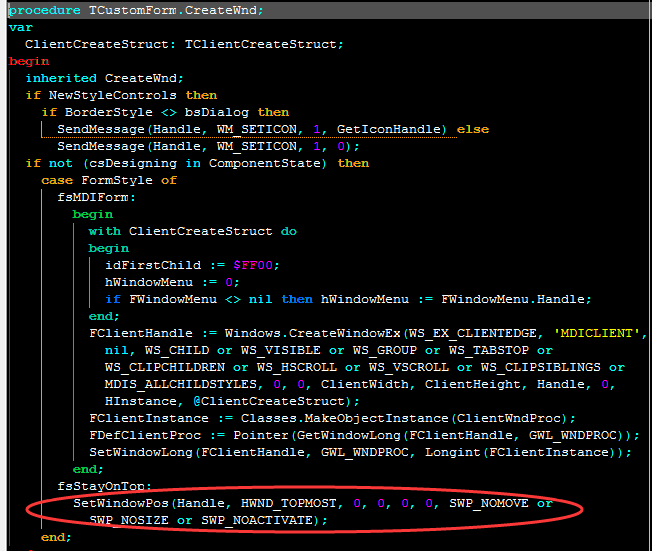Click the 'nil, WS_CHILD or WS_VISIBLE' line

point(328,351)
